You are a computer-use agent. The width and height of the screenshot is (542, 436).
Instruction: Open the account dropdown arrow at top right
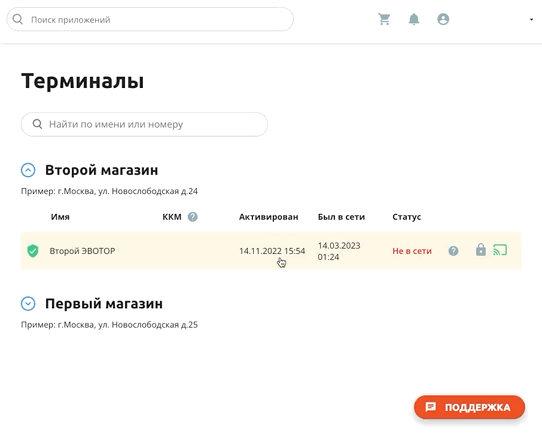tap(531, 20)
